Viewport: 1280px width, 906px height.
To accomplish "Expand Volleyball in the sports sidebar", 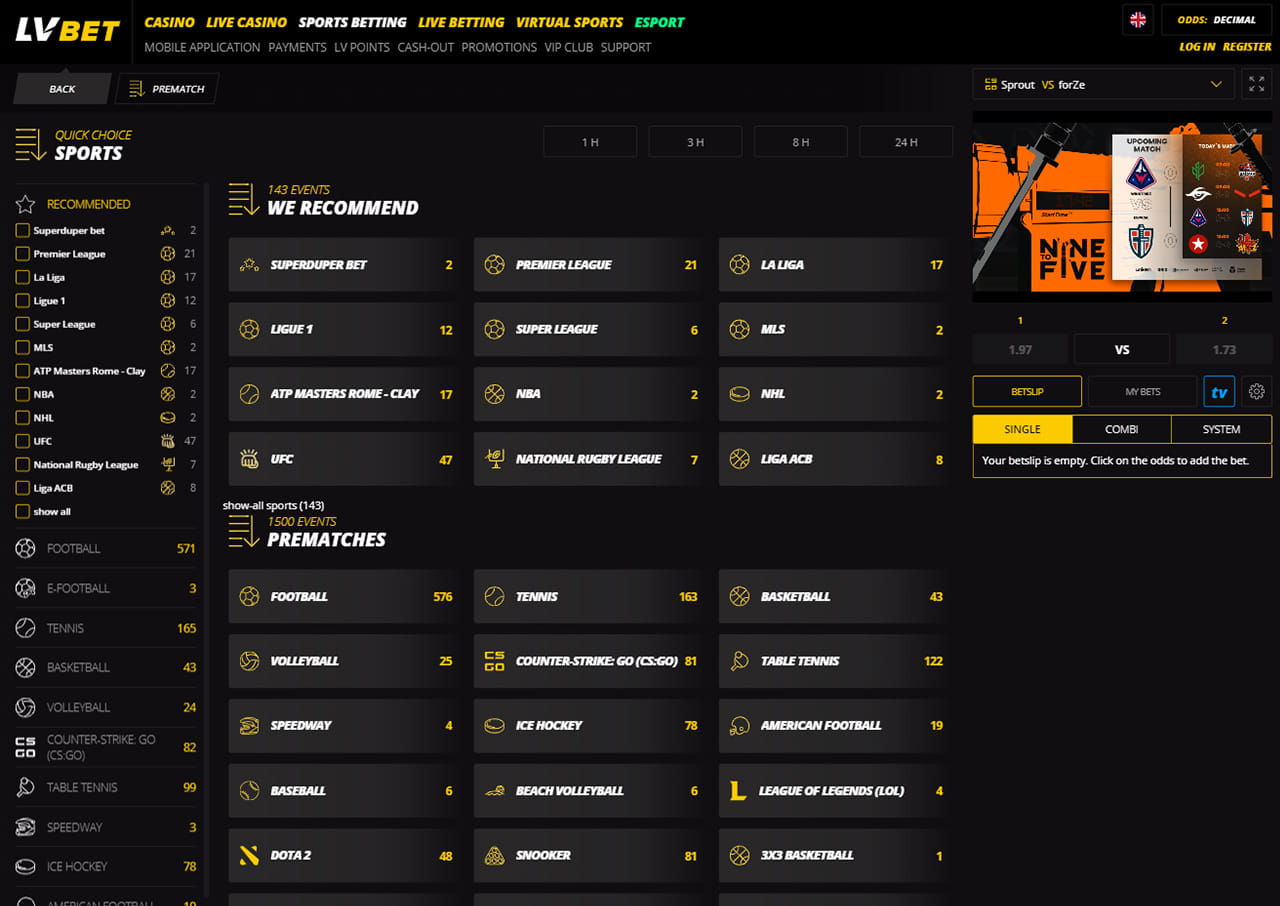I will tap(105, 707).
